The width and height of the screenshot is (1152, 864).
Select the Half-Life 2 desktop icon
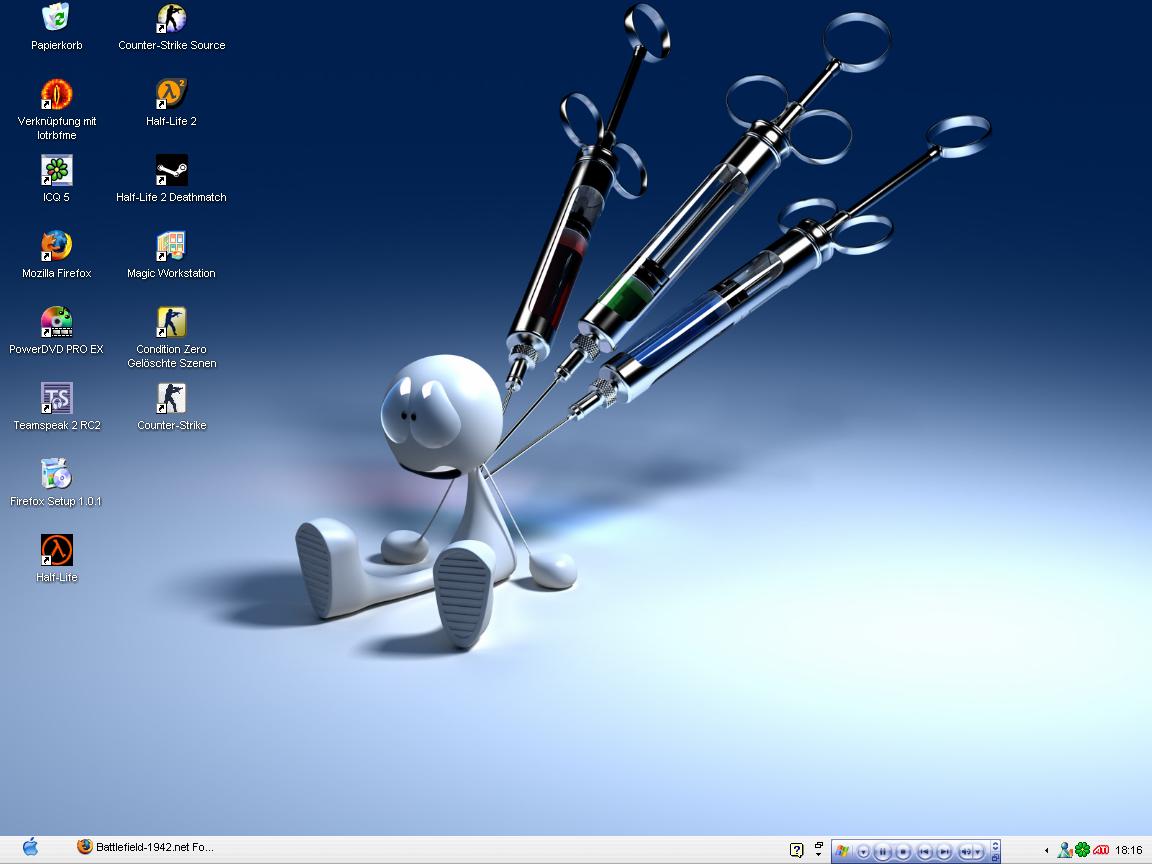point(171,95)
